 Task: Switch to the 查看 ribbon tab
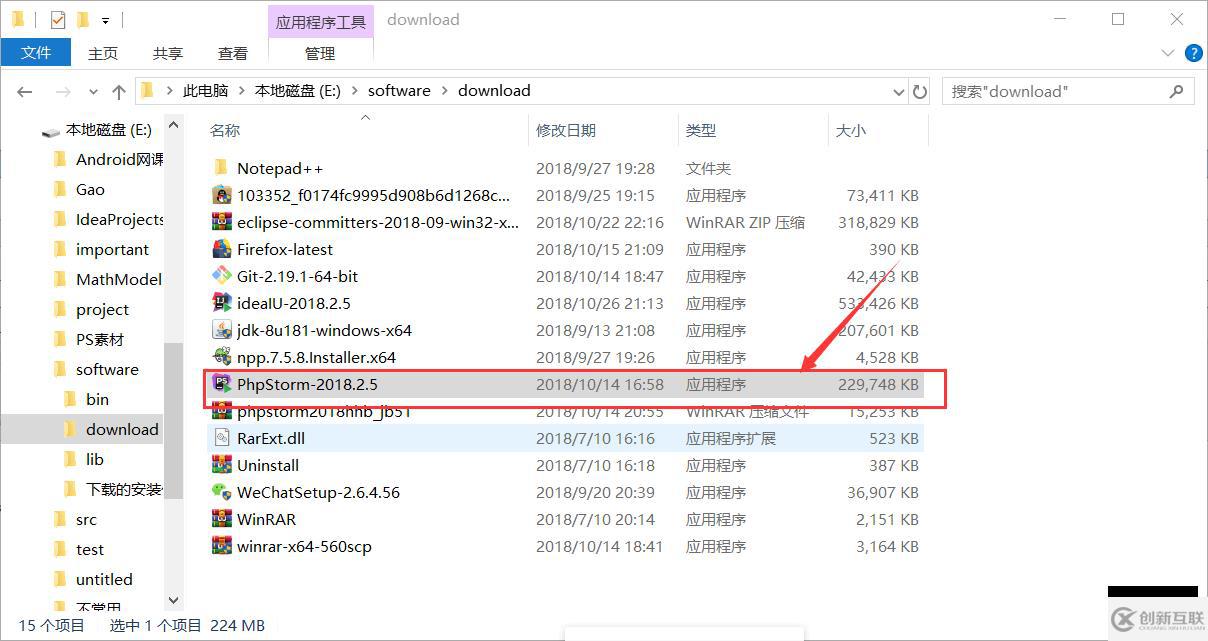pyautogui.click(x=233, y=53)
